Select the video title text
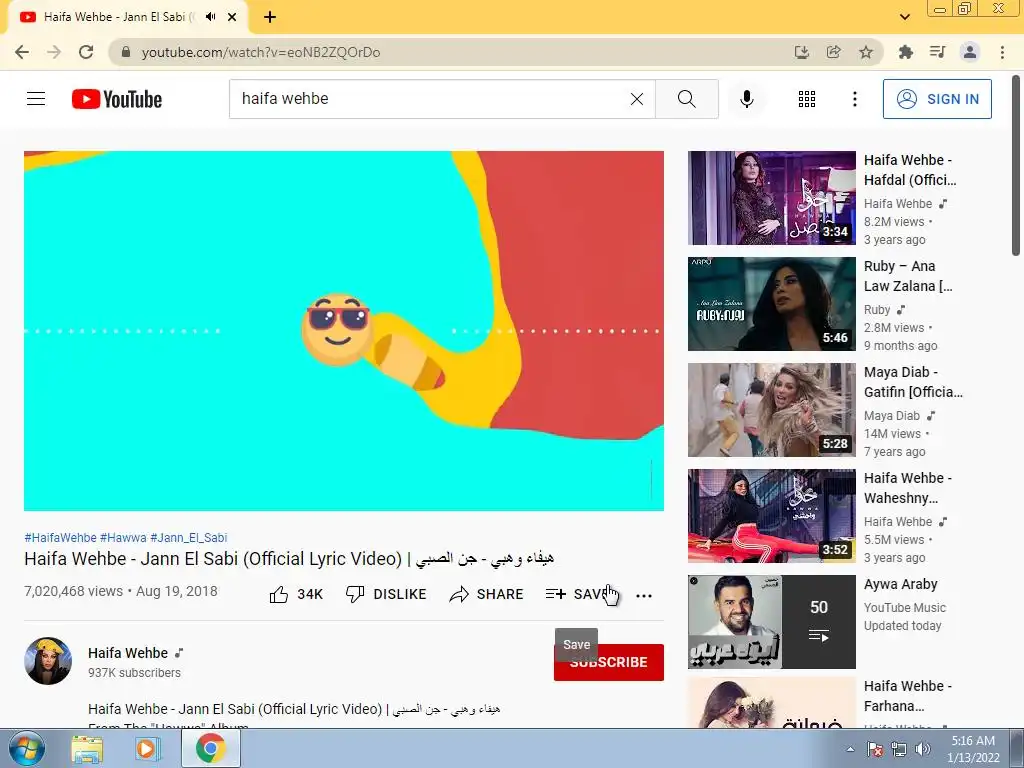The image size is (1024, 768). pos(289,559)
